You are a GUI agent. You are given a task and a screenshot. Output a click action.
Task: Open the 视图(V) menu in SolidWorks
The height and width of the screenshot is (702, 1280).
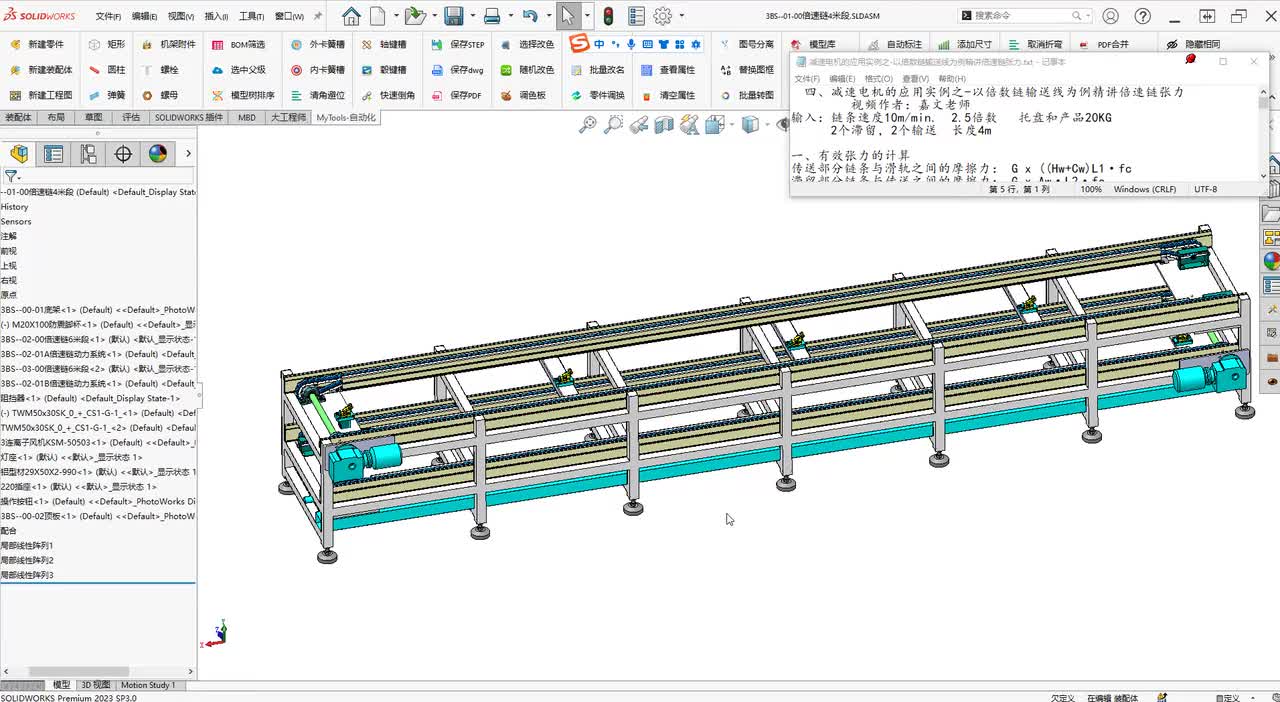point(181,17)
